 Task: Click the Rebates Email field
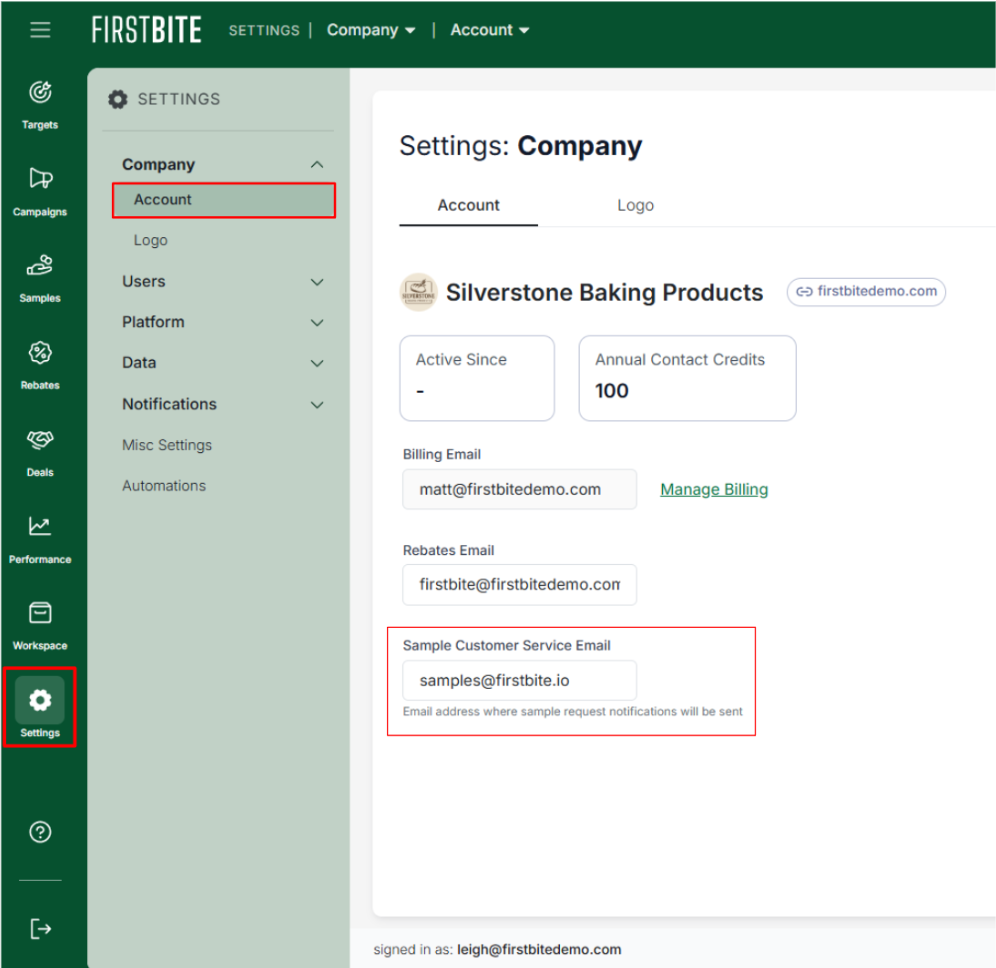[x=520, y=585]
